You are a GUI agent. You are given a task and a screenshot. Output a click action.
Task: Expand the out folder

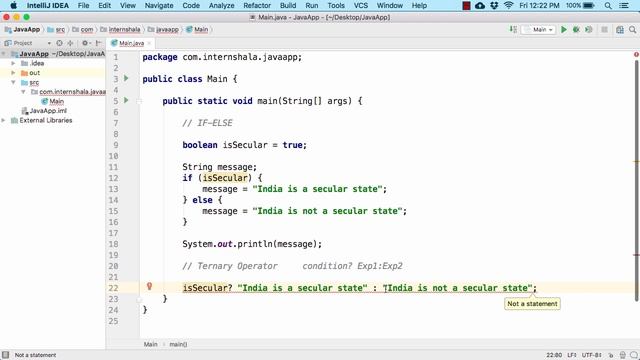(x=13, y=73)
